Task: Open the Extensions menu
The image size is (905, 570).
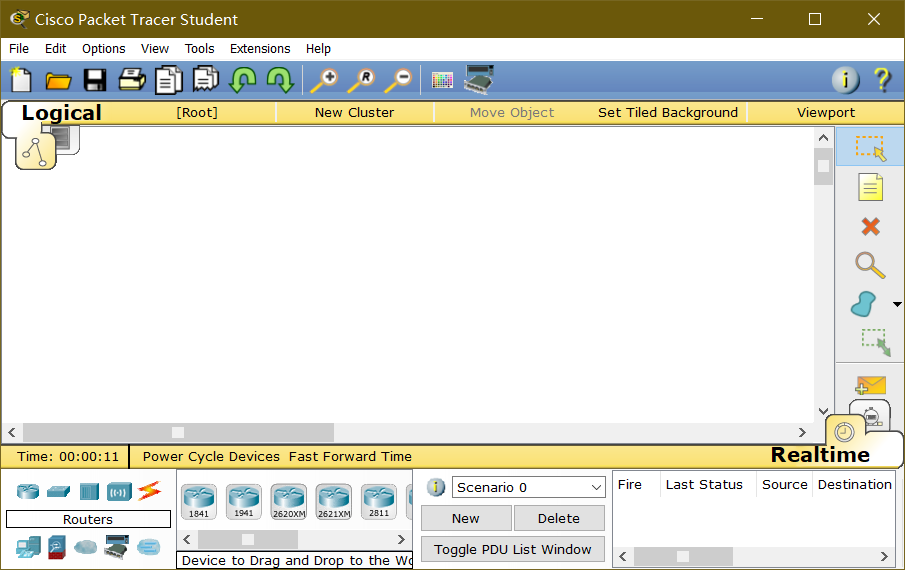Action: click(260, 48)
